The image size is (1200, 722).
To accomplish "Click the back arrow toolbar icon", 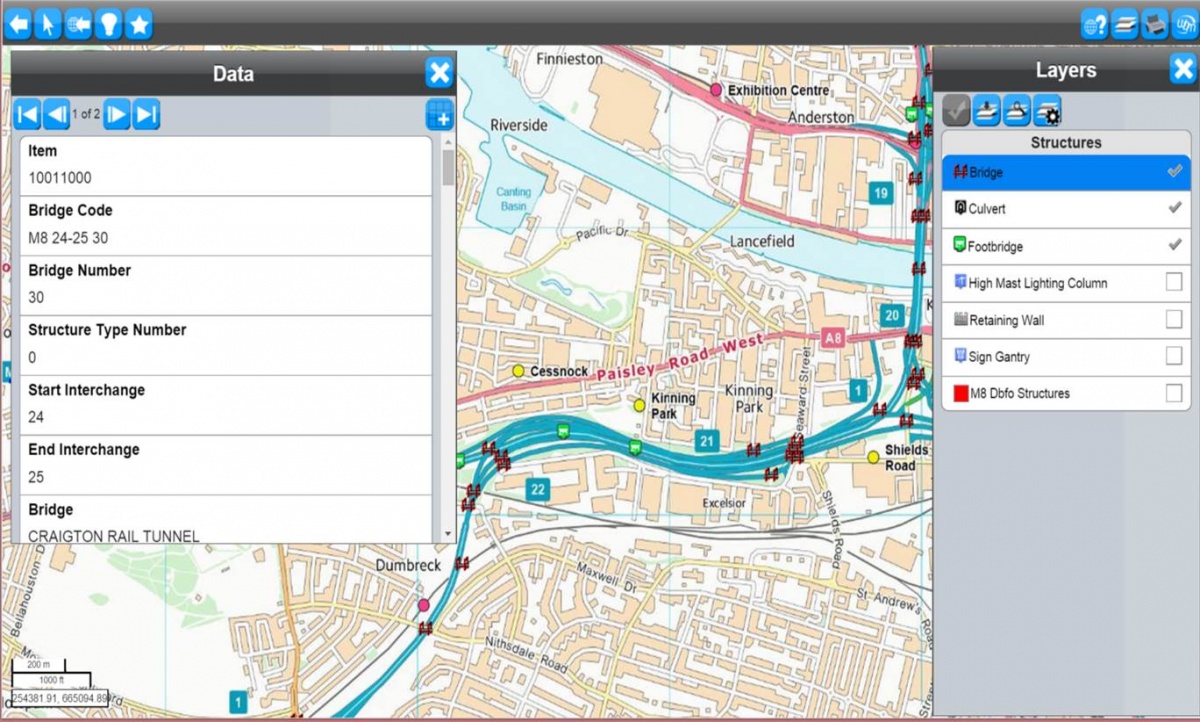I will 18,24.
